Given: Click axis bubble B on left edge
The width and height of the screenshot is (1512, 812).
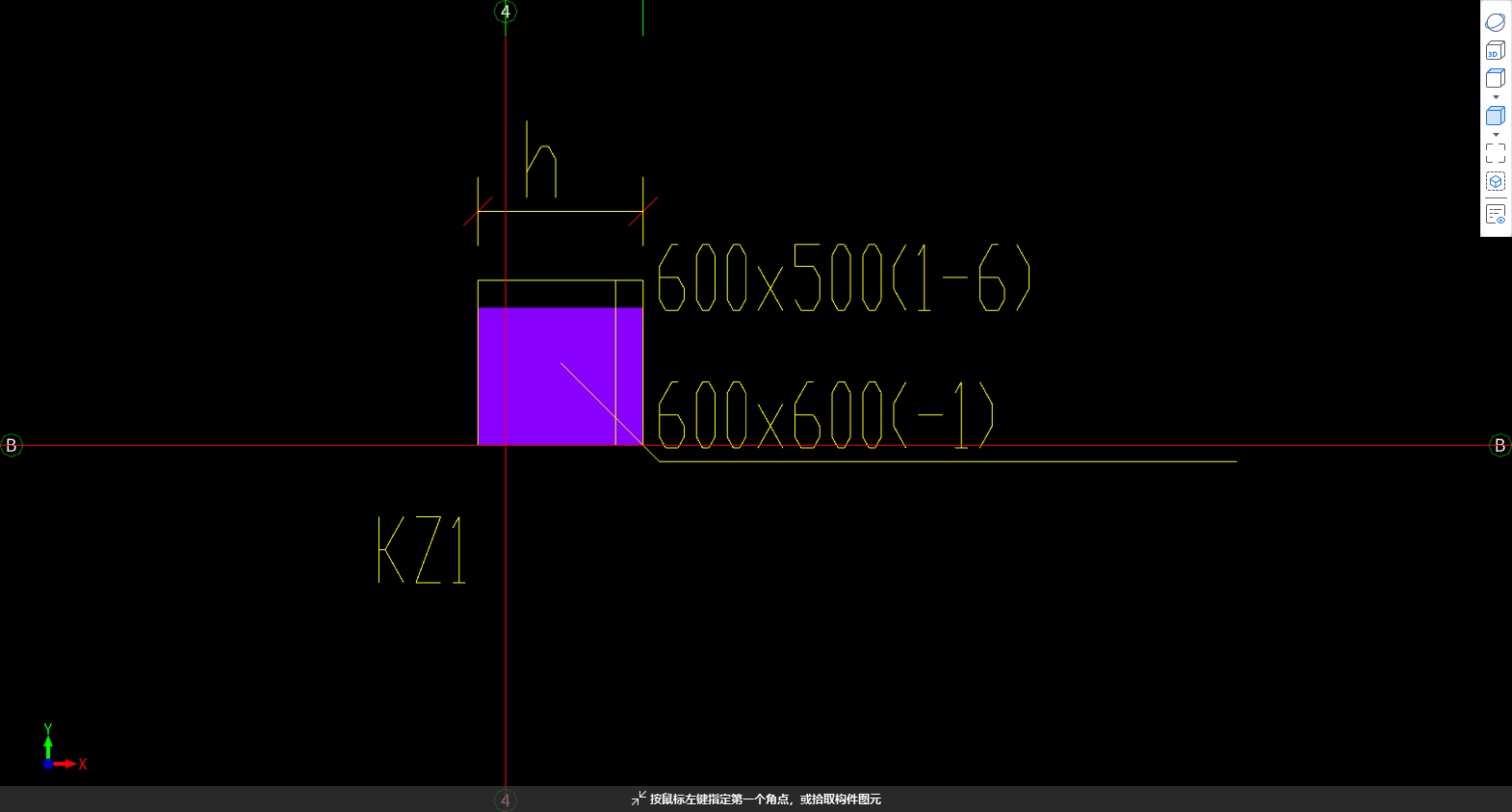Looking at the screenshot, I should (x=12, y=445).
